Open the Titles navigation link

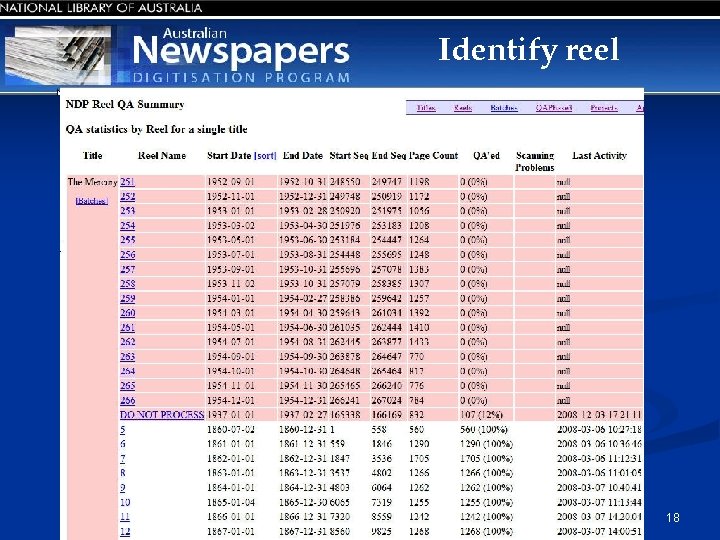click(426, 108)
